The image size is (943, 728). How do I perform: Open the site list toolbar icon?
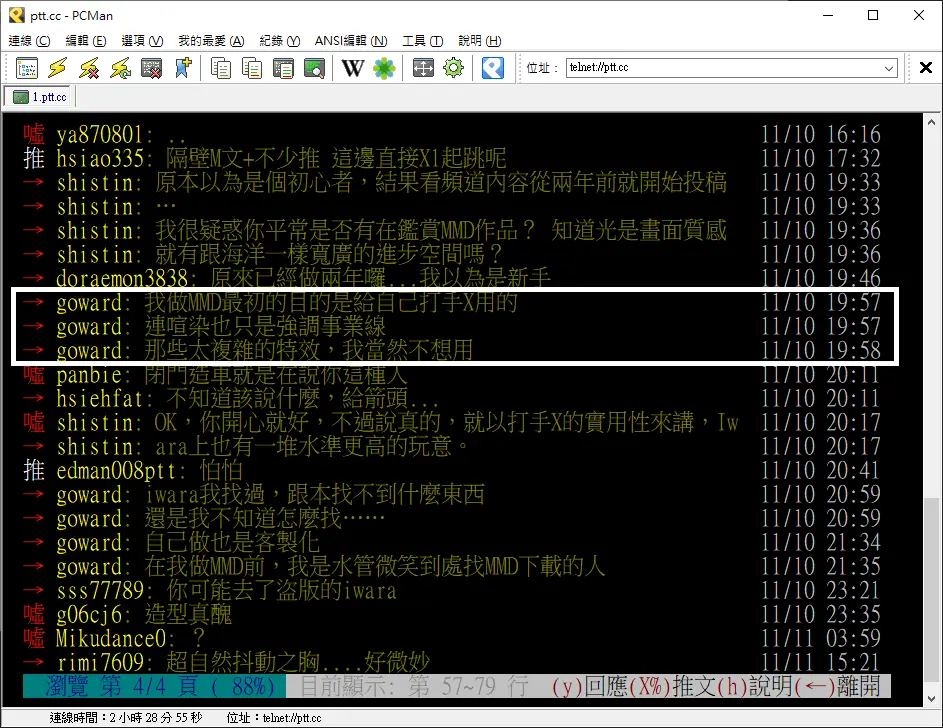click(x=27, y=68)
